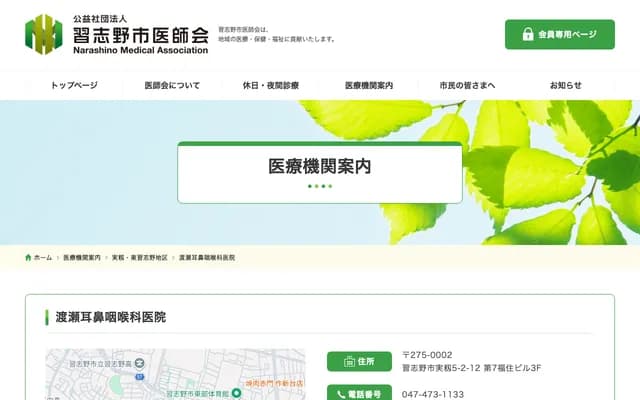Viewport: 640px width, 400px height.
Task: Open 医療機関案内 in the navigation bar
Action: [x=369, y=86]
